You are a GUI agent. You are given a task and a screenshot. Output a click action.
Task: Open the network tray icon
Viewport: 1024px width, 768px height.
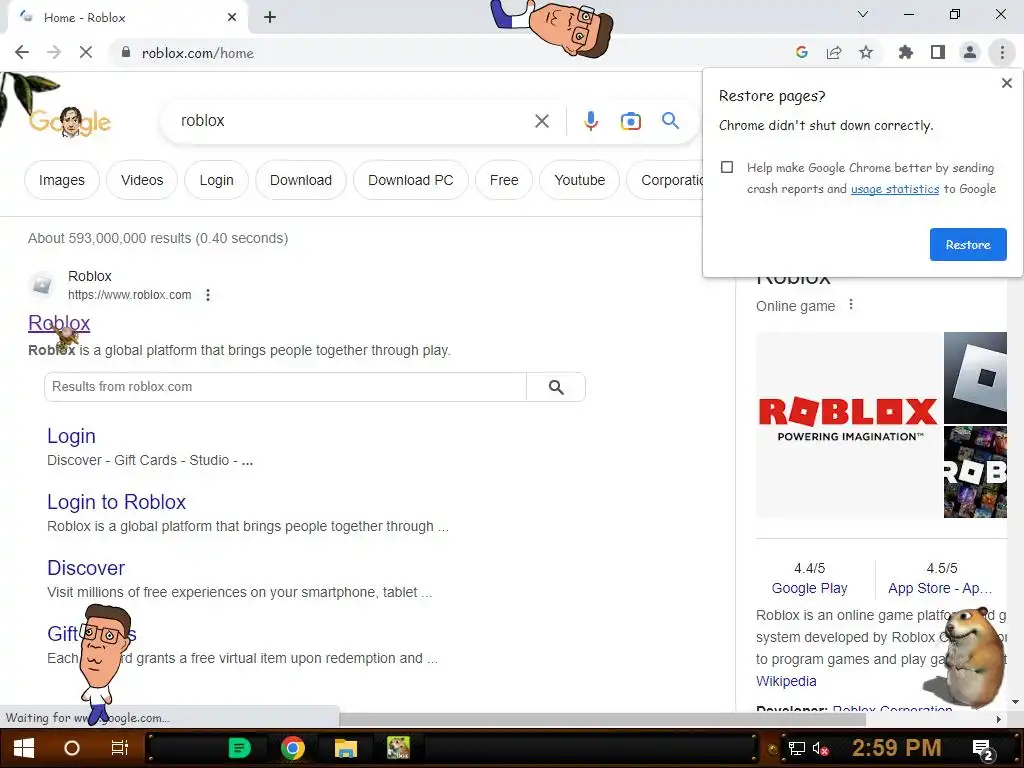point(796,748)
